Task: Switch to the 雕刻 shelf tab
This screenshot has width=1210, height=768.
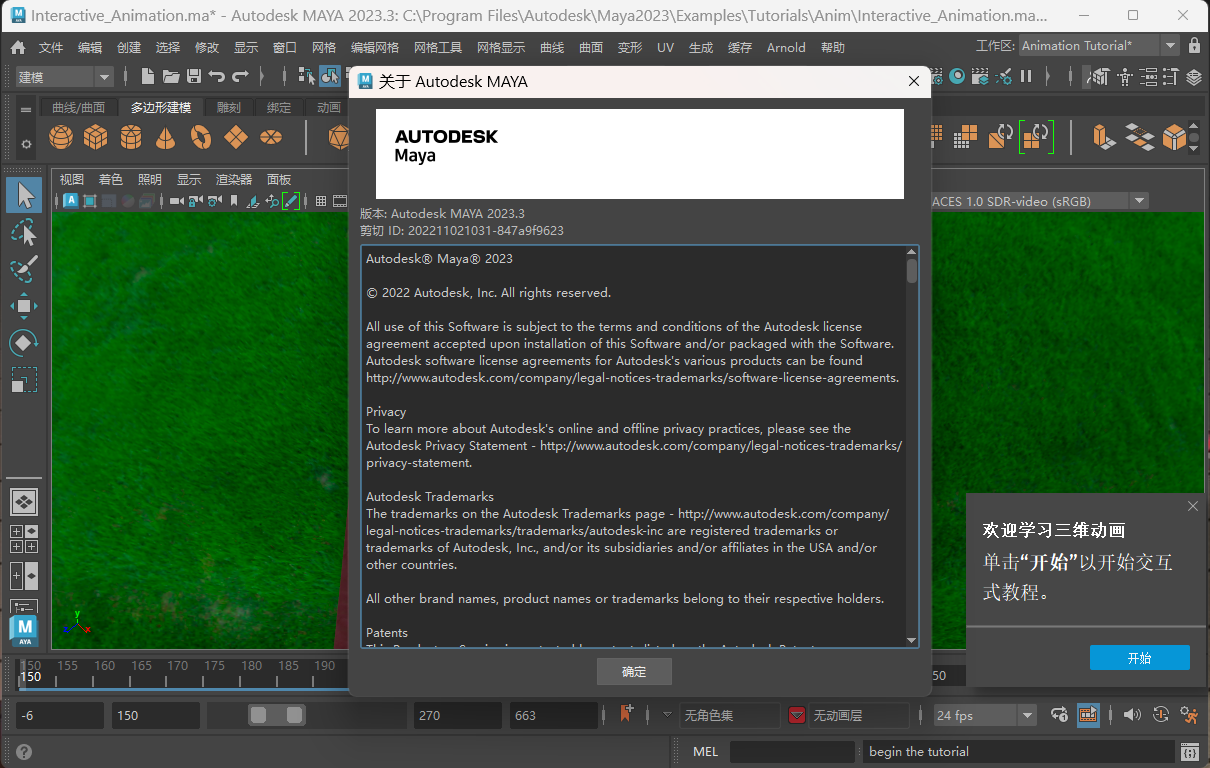Action: [229, 108]
